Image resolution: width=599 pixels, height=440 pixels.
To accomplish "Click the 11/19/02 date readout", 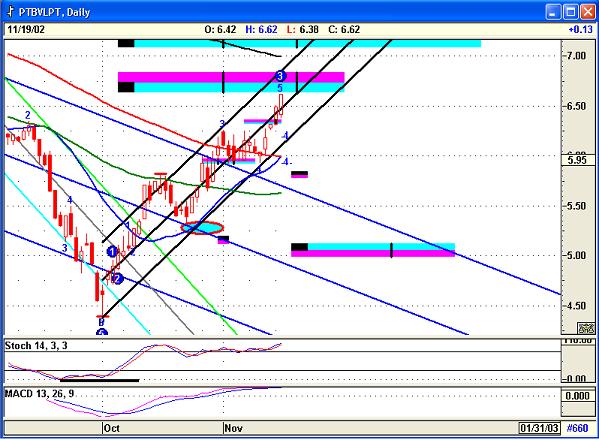I will point(26,29).
